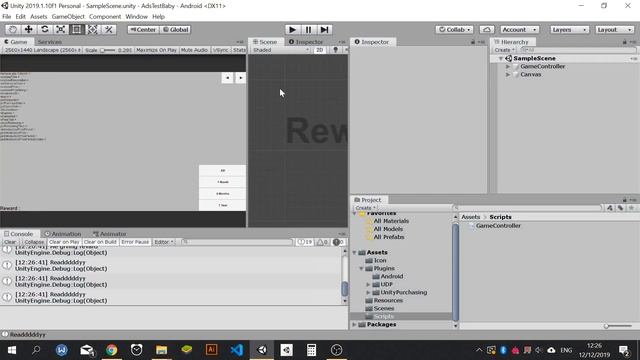
Task: Expand GameController in Hierarchy
Action: pyautogui.click(x=508, y=67)
